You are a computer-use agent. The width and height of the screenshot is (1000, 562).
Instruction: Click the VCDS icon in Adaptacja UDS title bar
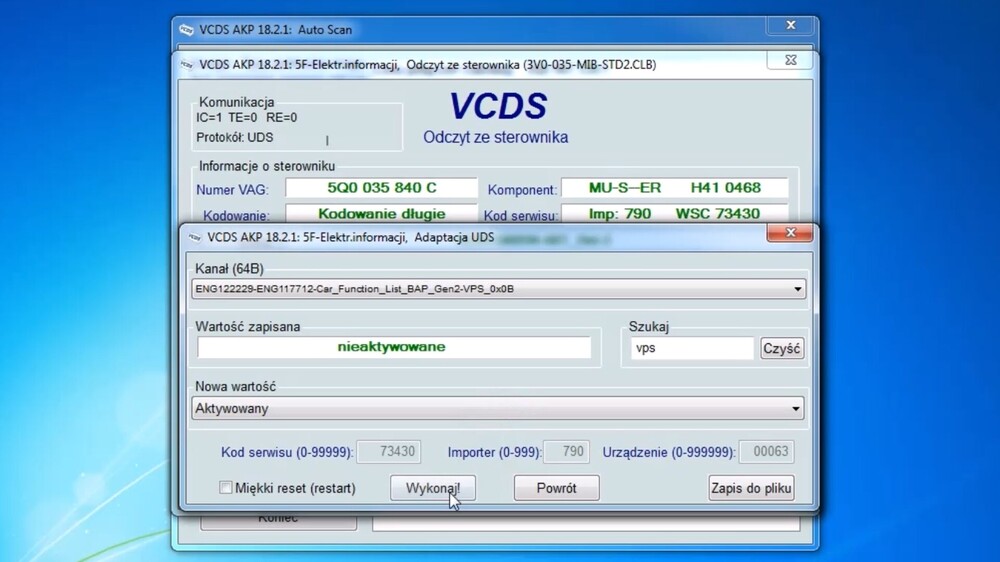193,238
